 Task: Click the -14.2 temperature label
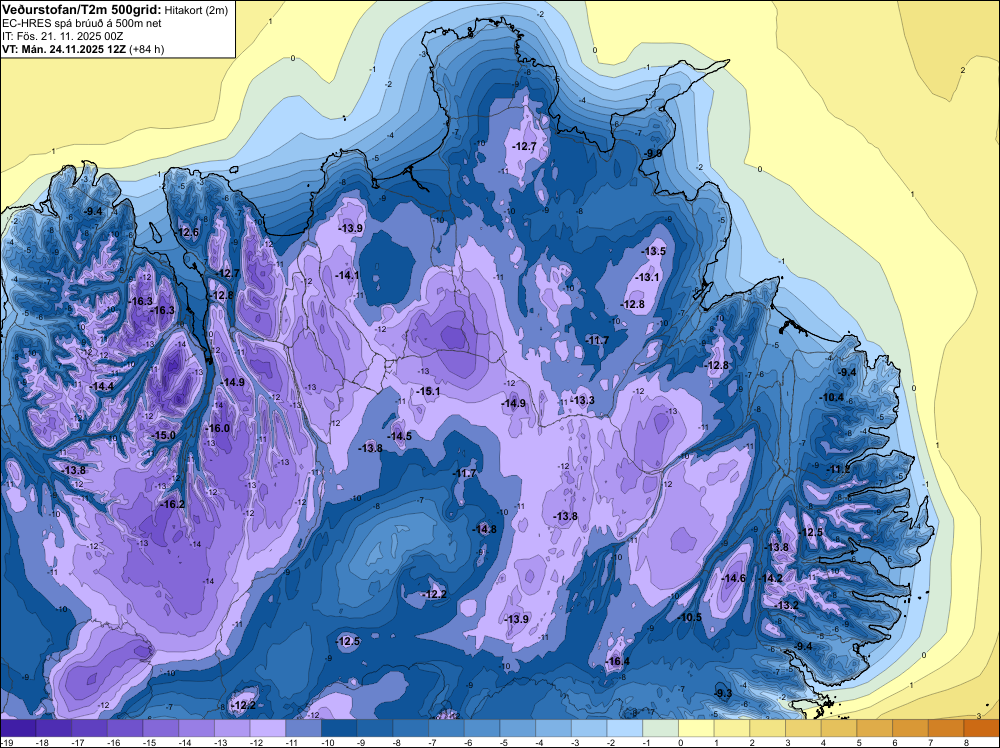770,578
